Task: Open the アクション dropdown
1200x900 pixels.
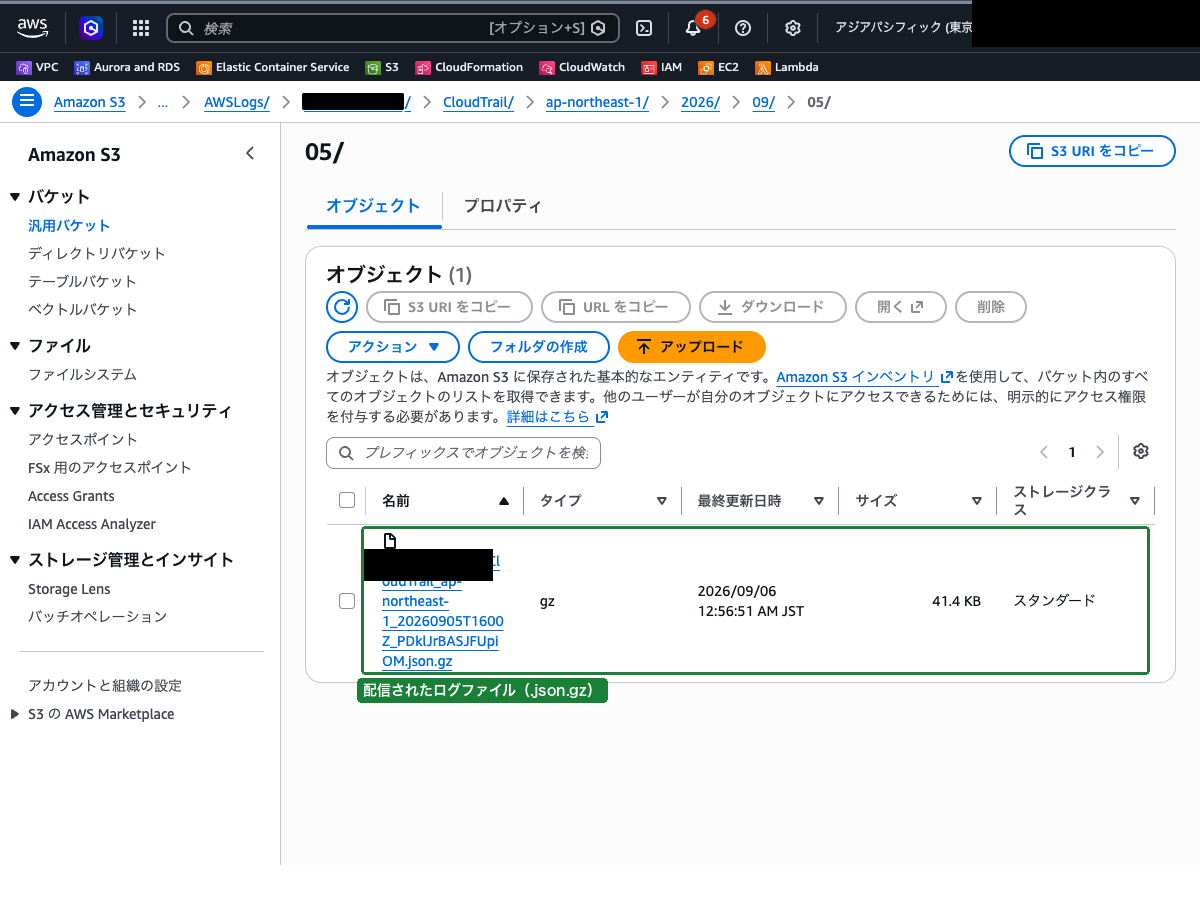Action: click(x=393, y=347)
